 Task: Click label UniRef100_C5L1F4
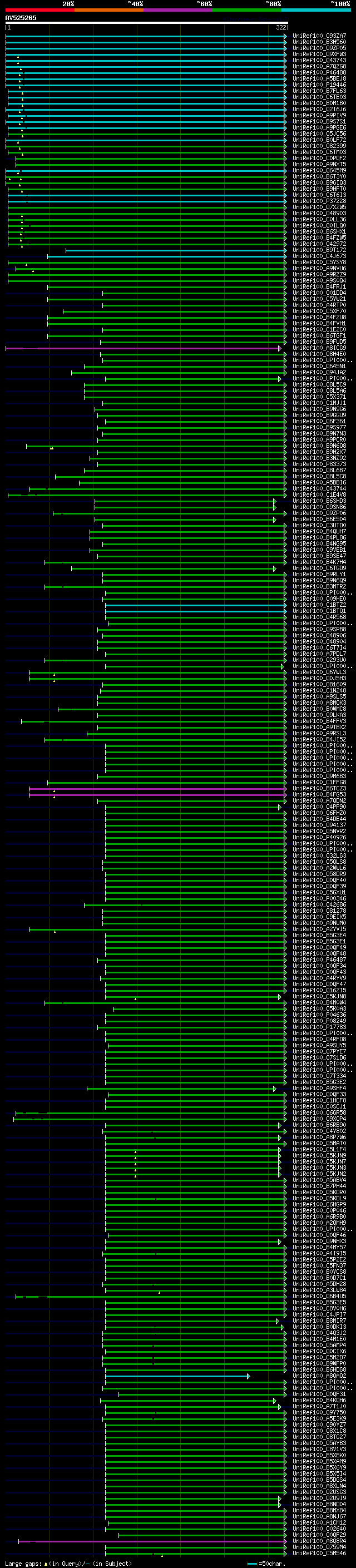pyautogui.click(x=319, y=1149)
